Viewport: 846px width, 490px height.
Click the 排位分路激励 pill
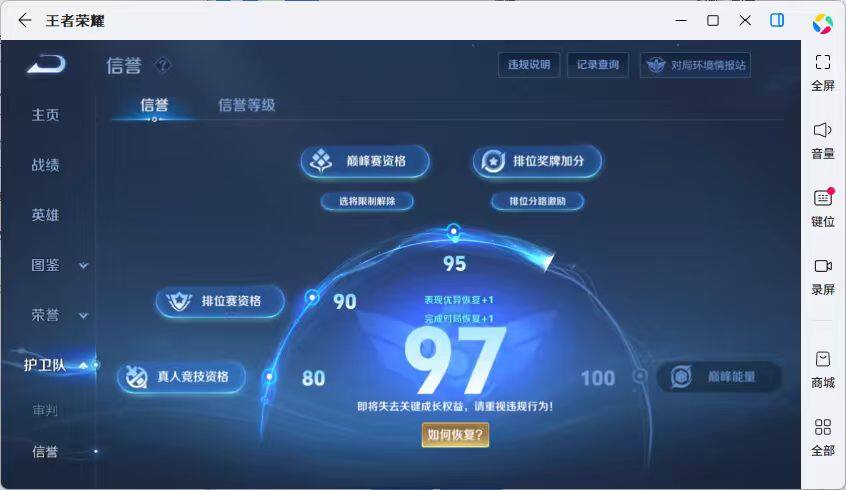pyautogui.click(x=537, y=201)
